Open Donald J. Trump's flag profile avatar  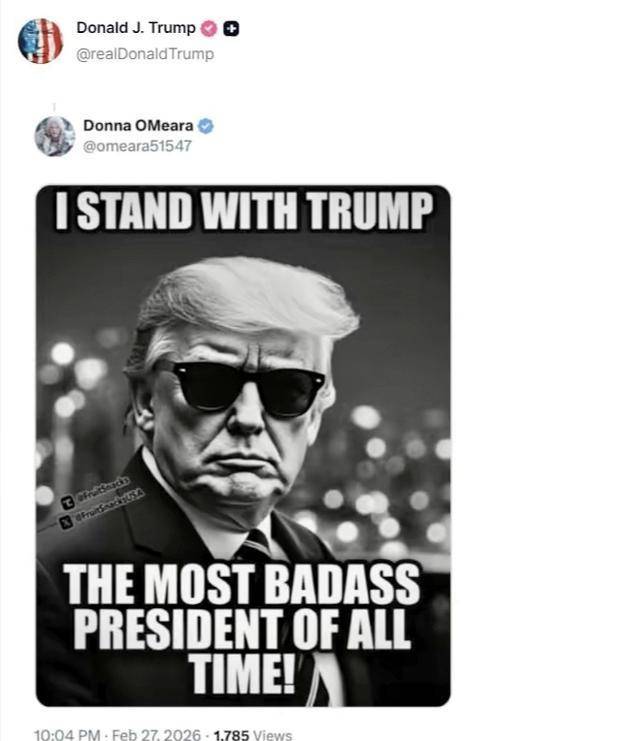click(40, 41)
